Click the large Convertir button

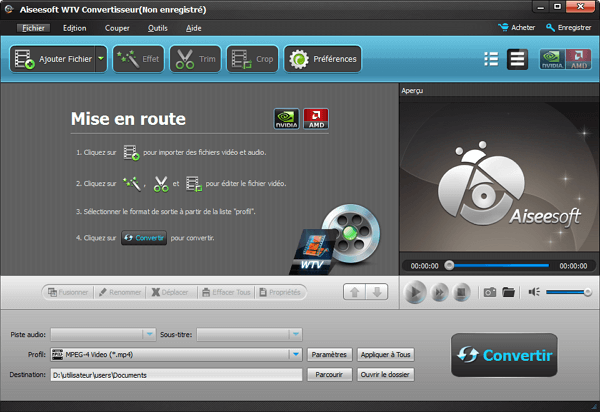coord(504,355)
